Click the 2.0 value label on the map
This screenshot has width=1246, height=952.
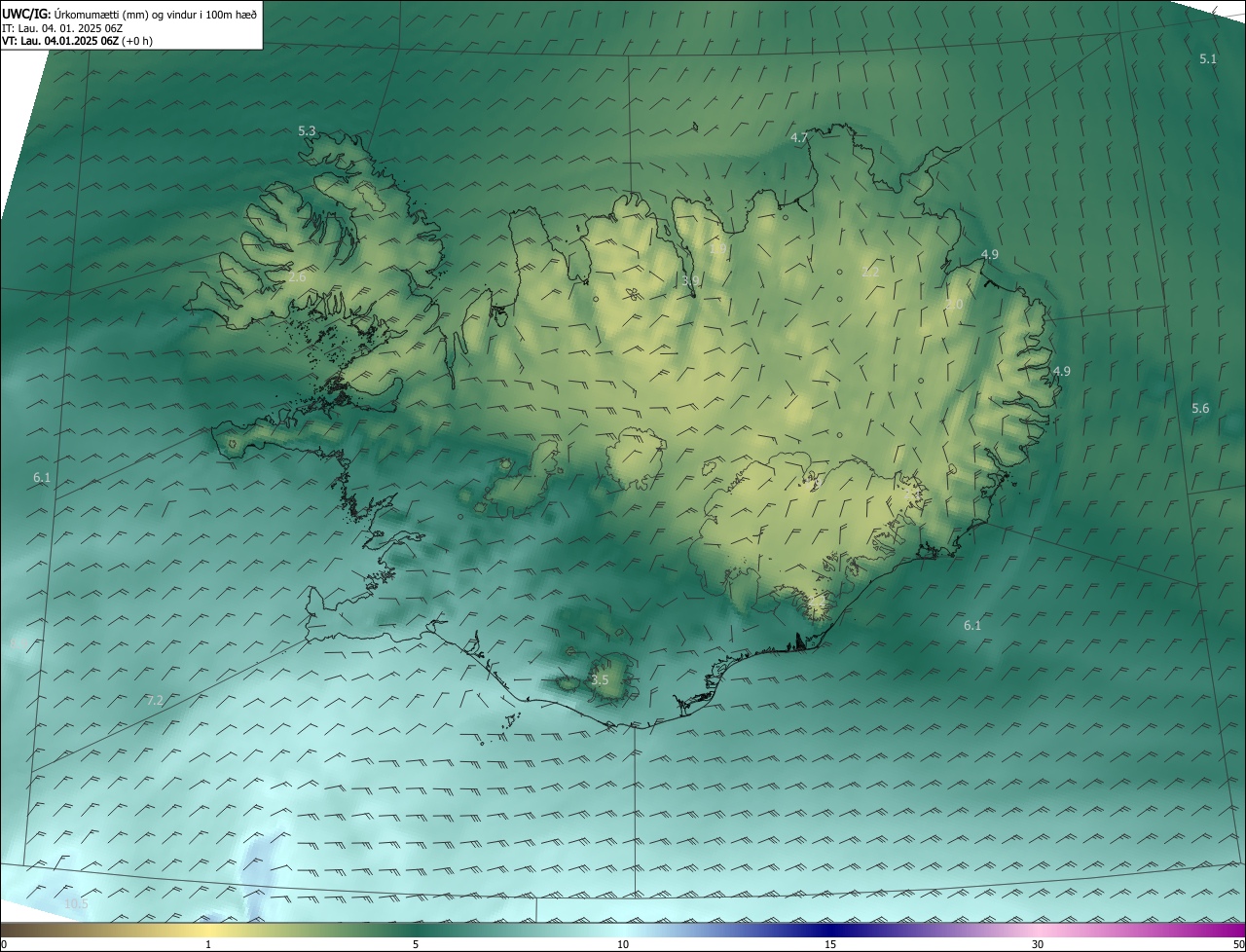pyautogui.click(x=954, y=305)
